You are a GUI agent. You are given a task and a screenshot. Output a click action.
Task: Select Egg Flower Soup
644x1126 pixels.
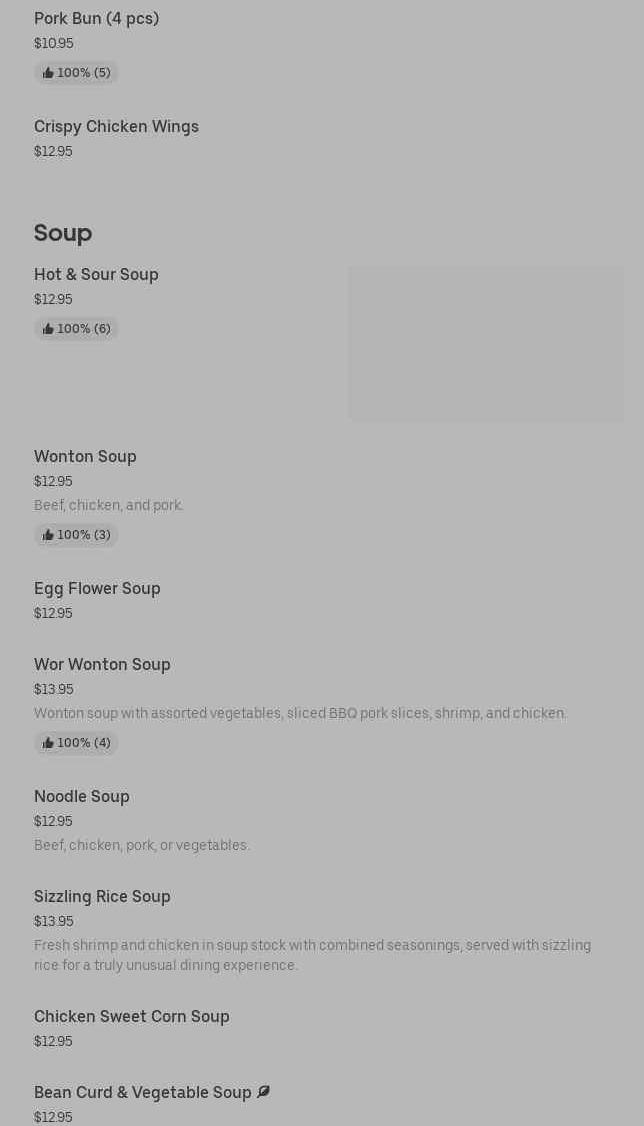click(x=97, y=588)
